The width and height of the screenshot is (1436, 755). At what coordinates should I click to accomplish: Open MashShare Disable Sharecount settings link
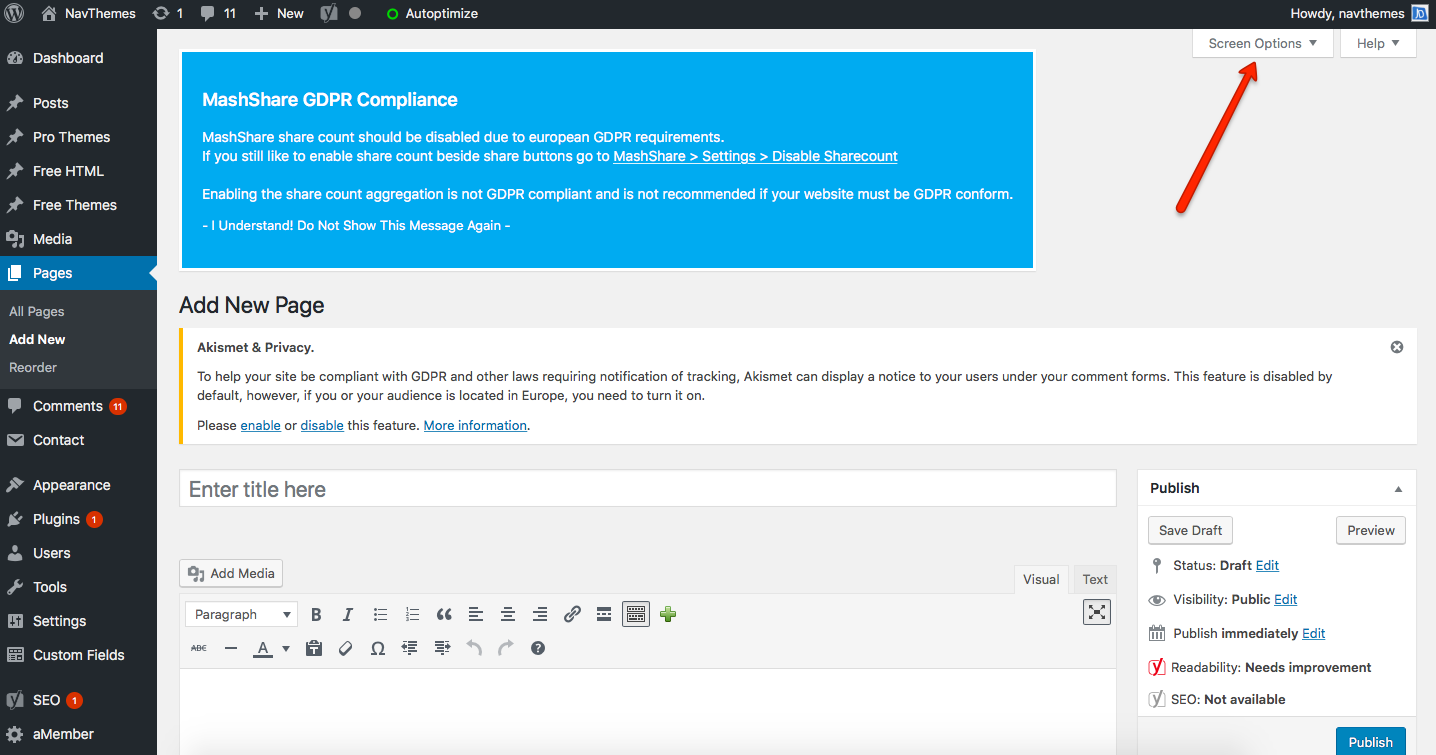tap(755, 156)
